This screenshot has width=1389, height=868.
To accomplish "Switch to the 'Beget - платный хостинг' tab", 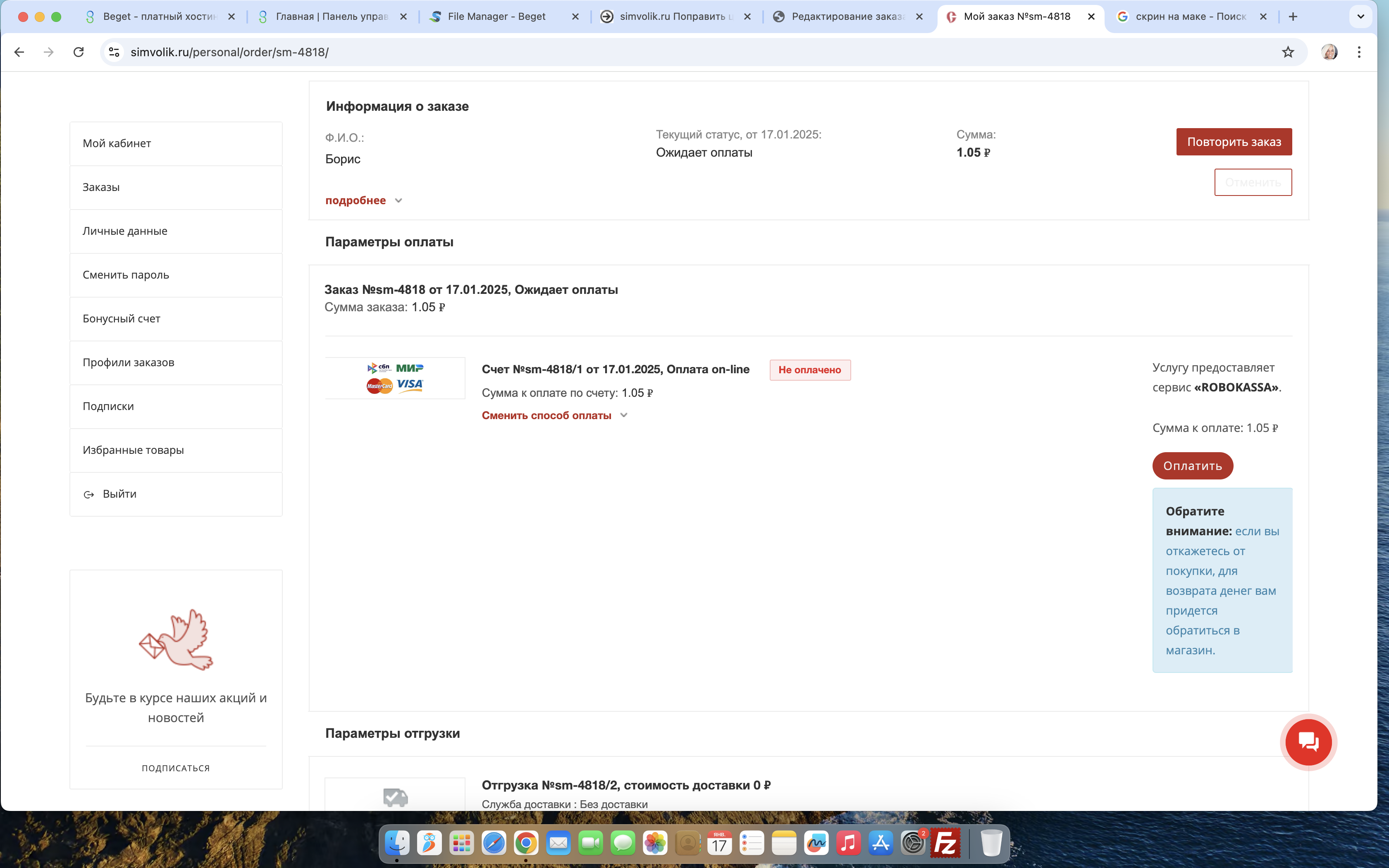I will 160,17.
